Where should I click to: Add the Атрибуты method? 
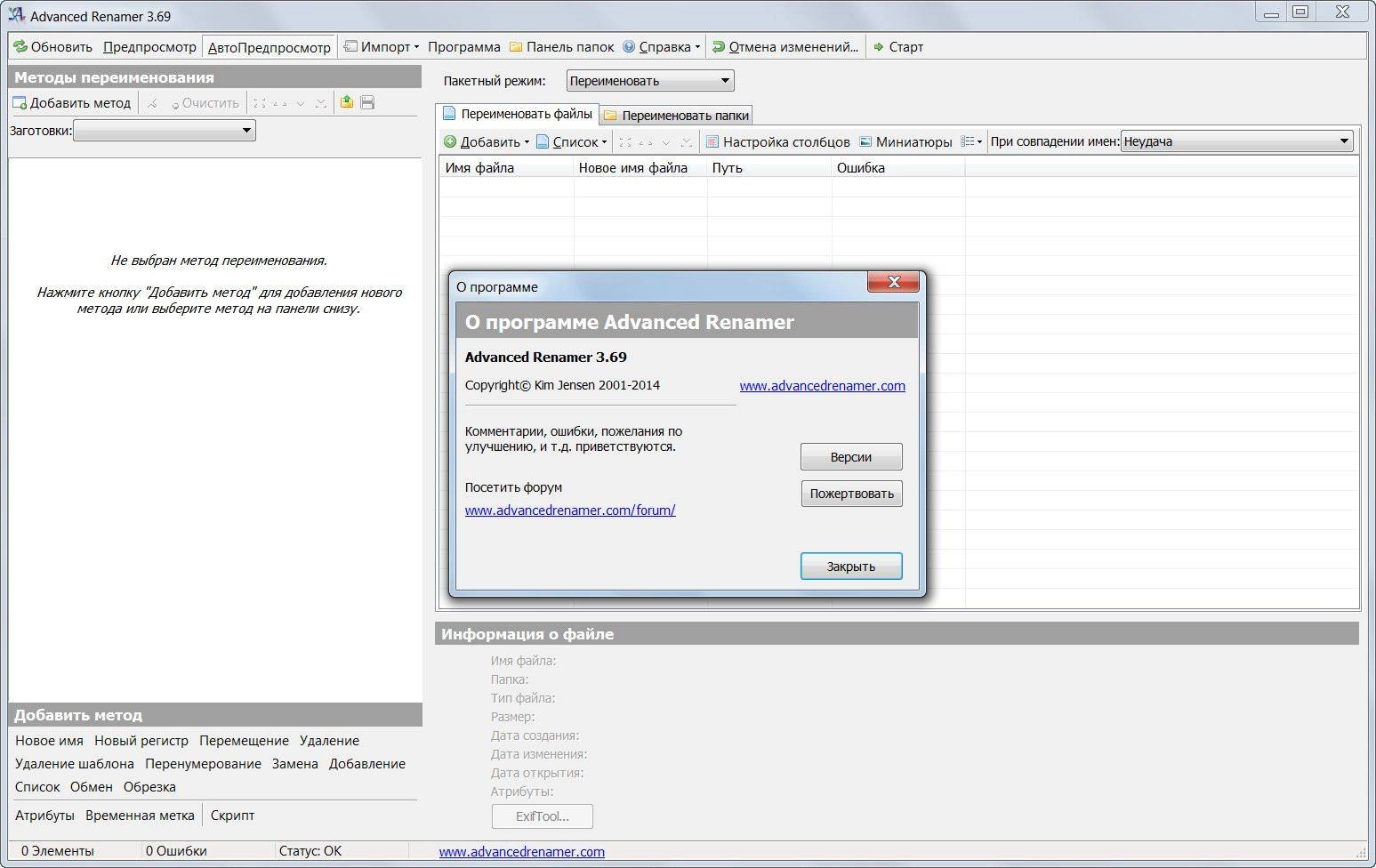point(44,816)
